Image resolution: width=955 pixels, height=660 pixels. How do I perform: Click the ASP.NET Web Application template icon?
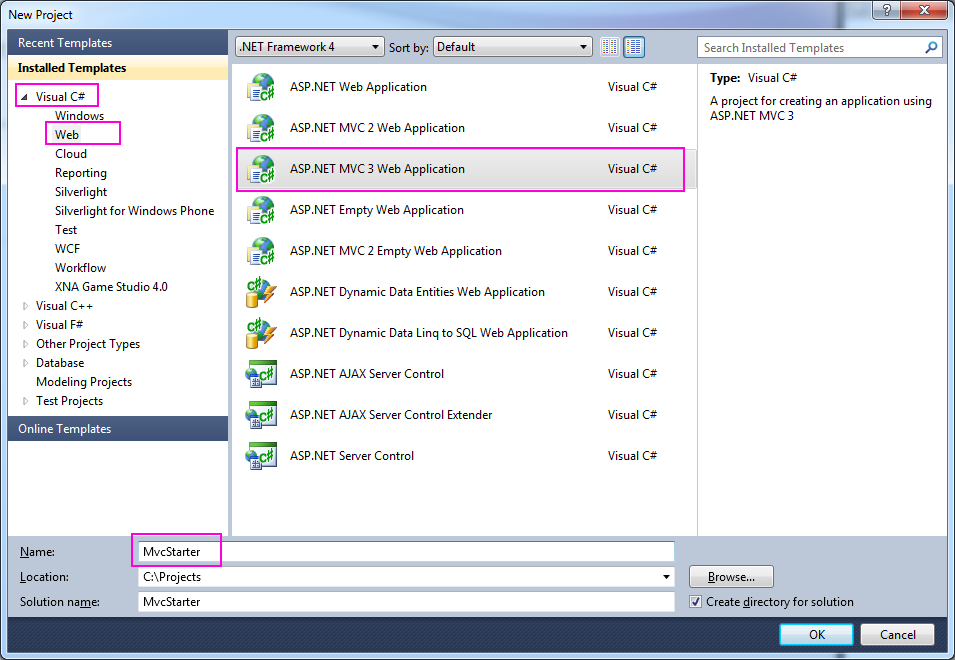pos(261,87)
